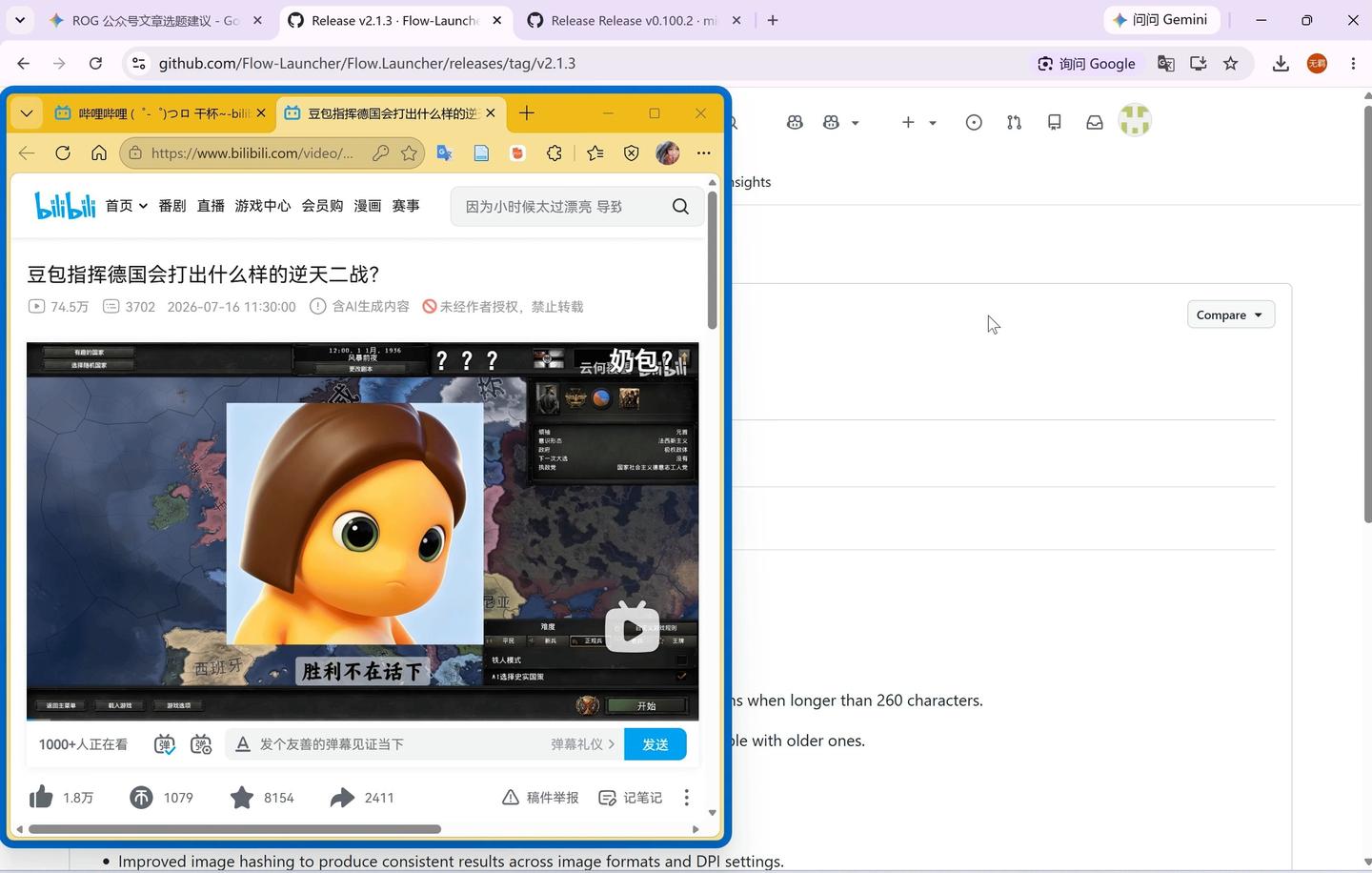
Task: Open Chrome downloads icon
Action: click(1281, 63)
